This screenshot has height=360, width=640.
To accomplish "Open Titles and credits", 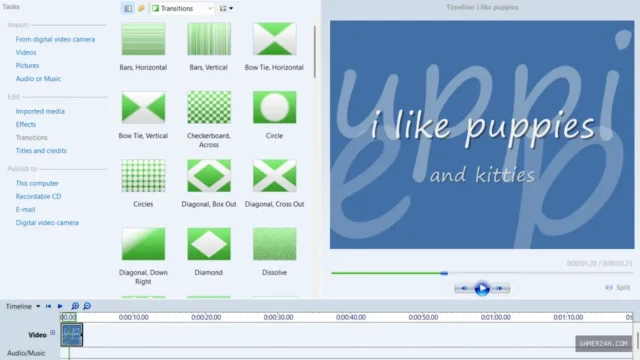I will (x=41, y=151).
